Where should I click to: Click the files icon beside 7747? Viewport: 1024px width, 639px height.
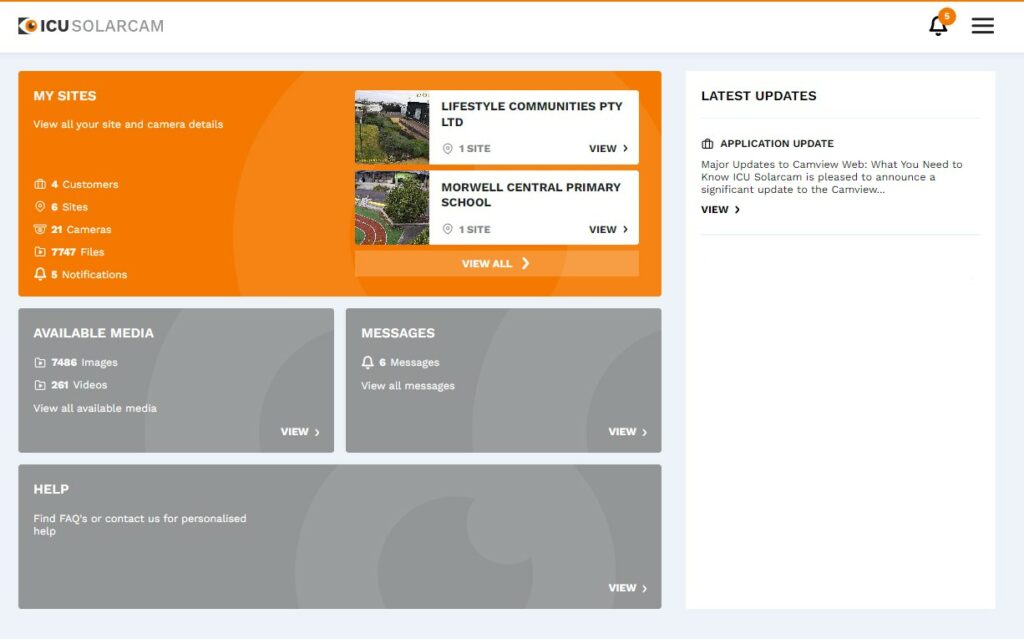pos(40,252)
